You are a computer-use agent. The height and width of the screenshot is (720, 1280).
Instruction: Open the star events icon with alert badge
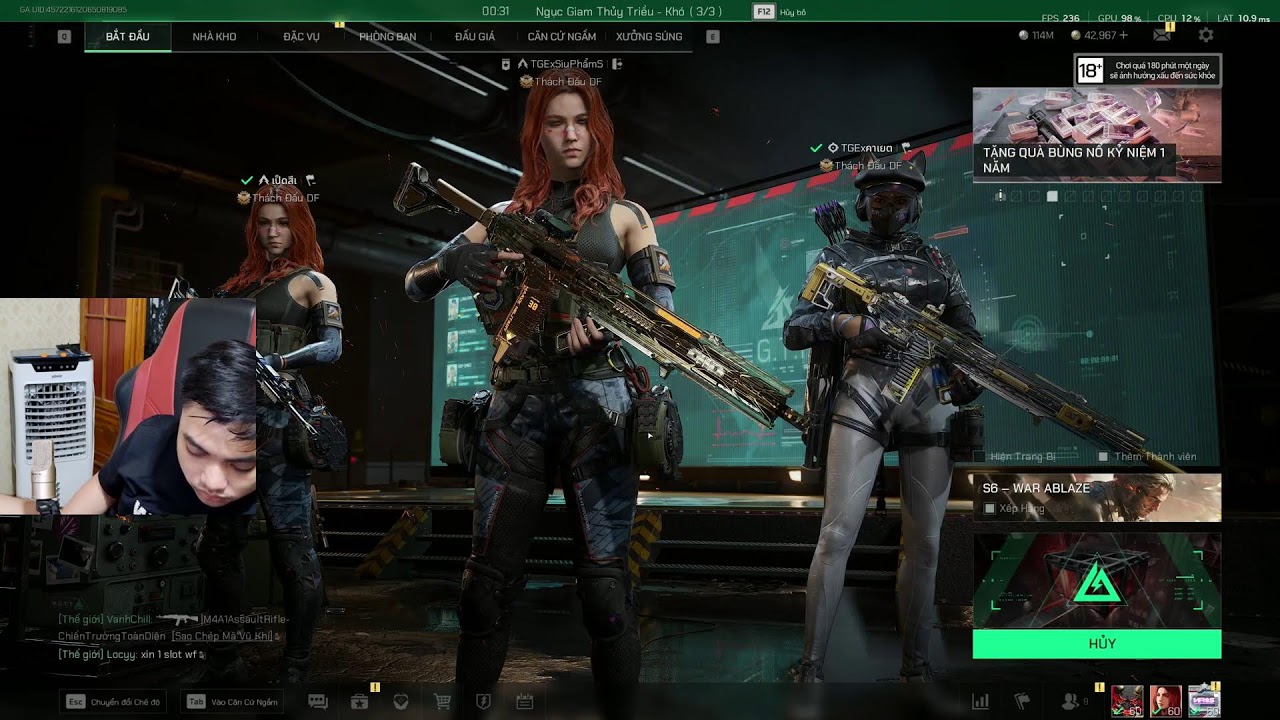point(360,702)
